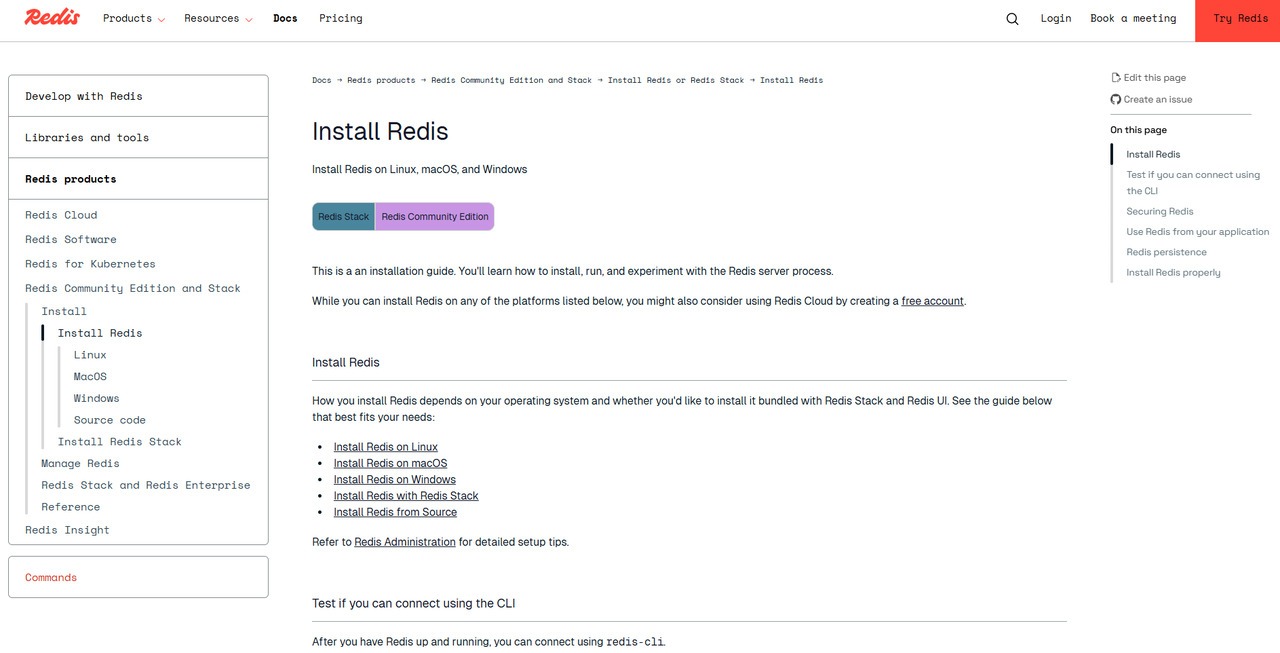Click Create an issue link
The width and height of the screenshot is (1280, 653).
1157,99
